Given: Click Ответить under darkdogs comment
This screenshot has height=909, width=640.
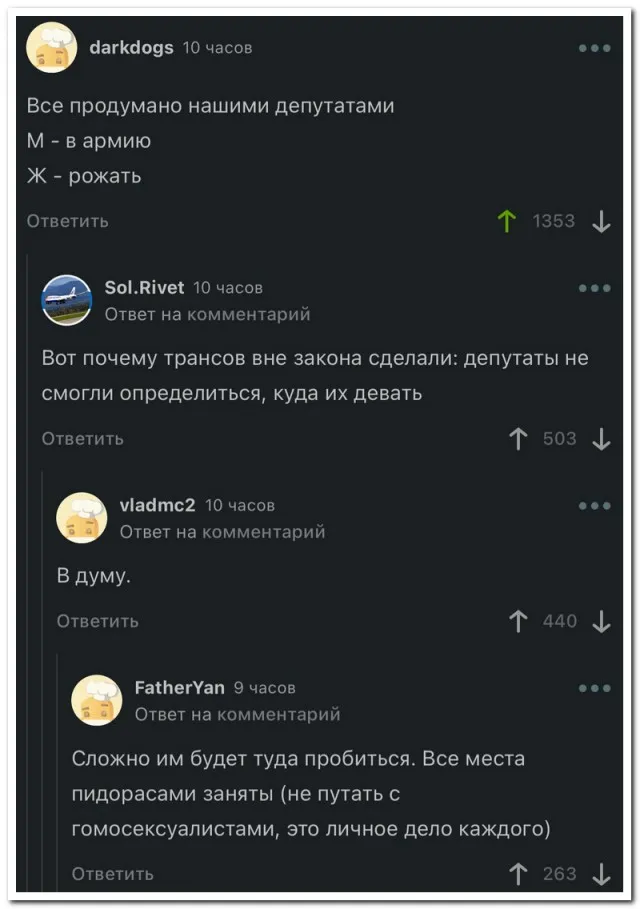Looking at the screenshot, I should point(68,221).
